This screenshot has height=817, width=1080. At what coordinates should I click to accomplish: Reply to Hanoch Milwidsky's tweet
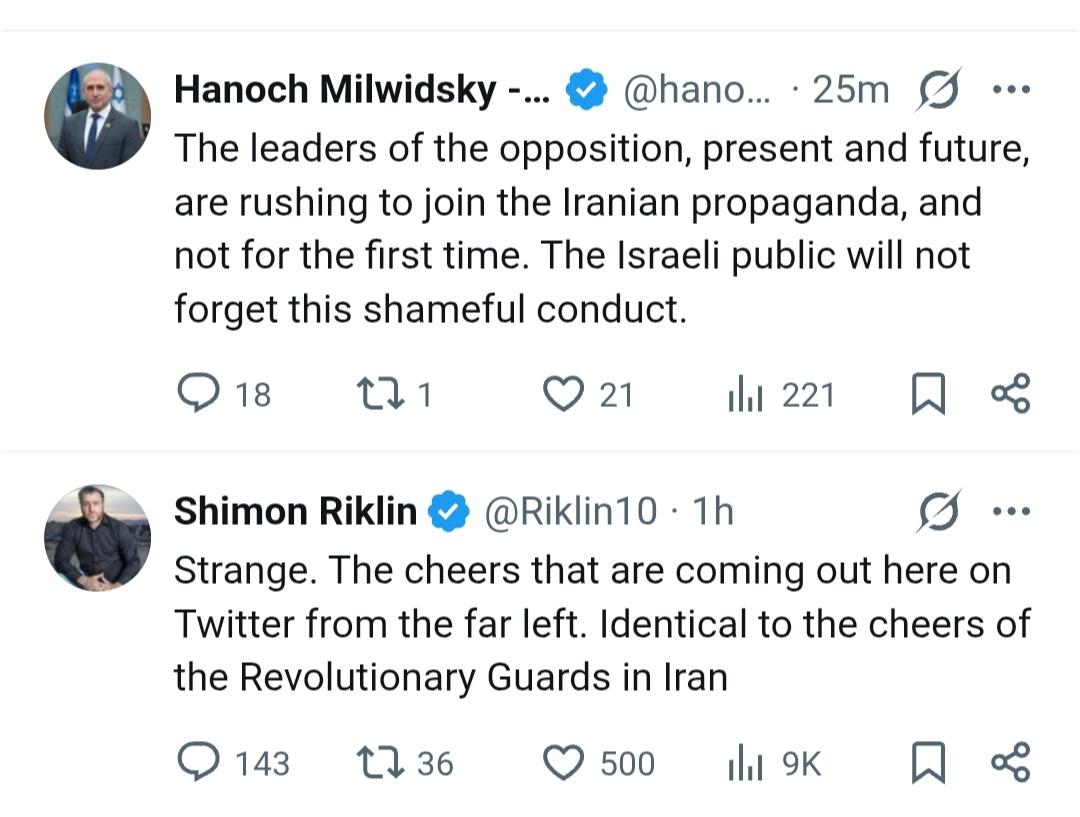pos(197,395)
